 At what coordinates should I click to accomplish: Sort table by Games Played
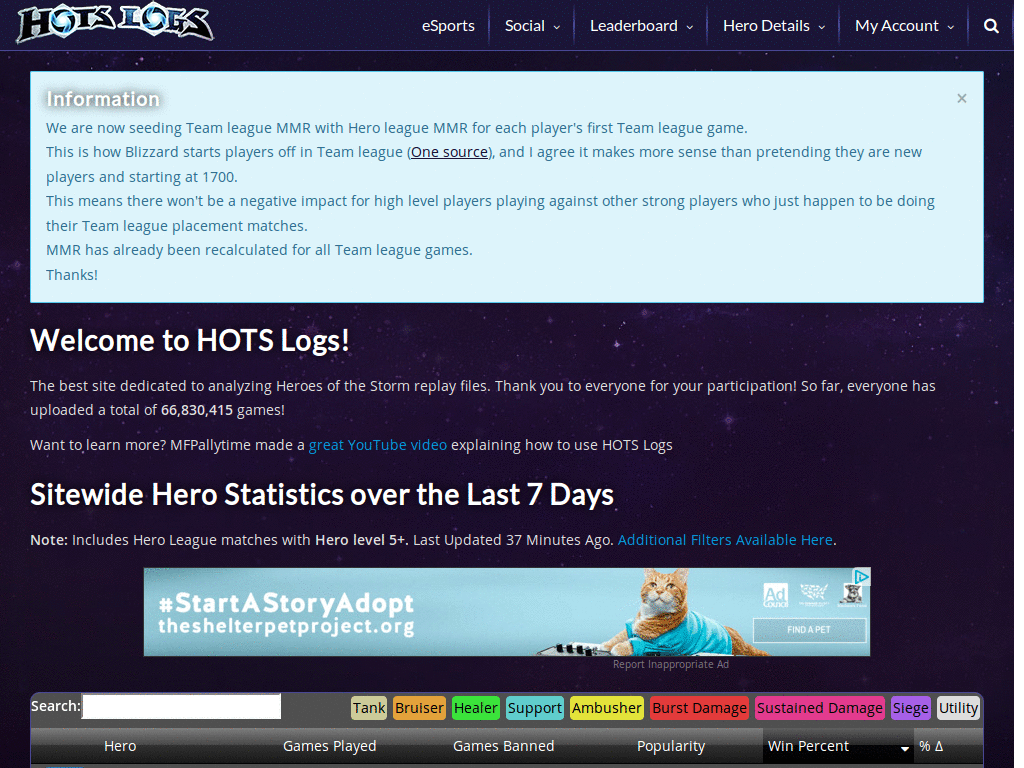(x=330, y=746)
